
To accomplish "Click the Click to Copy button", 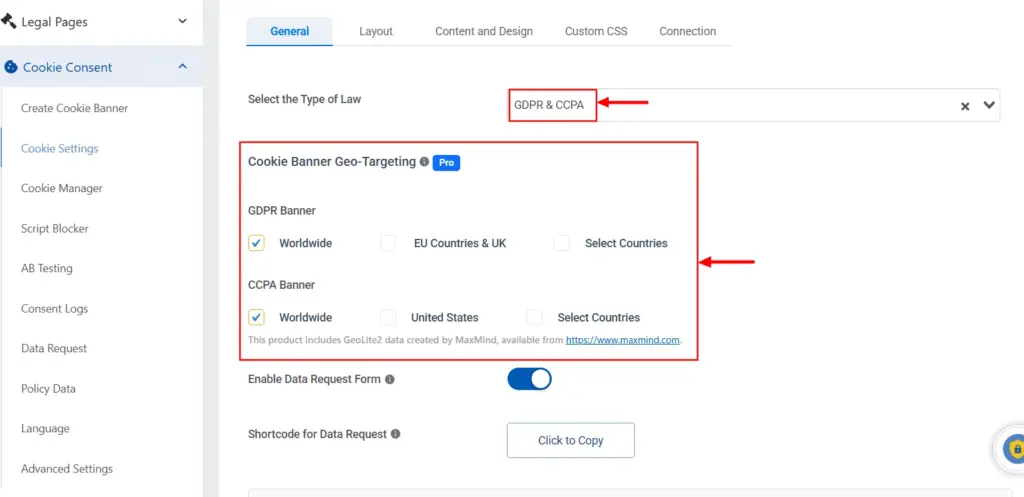I will (x=571, y=440).
